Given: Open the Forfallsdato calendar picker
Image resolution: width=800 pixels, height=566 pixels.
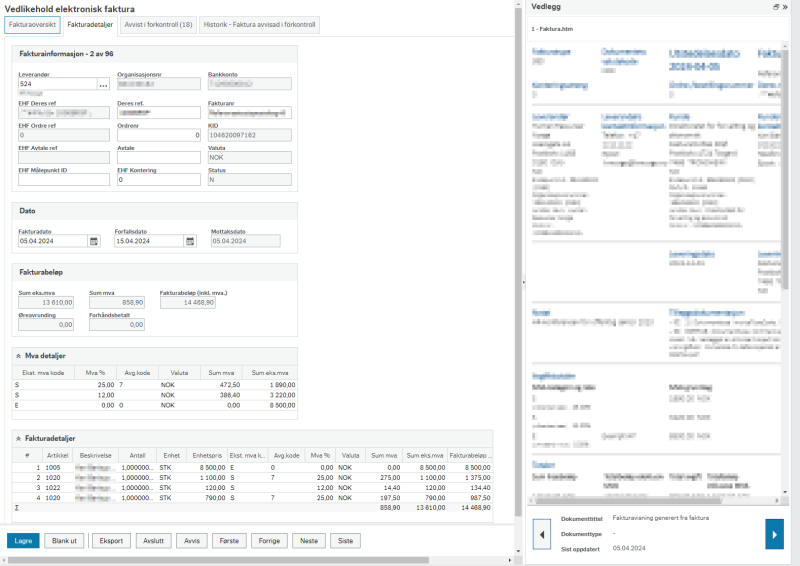Looking at the screenshot, I should (x=190, y=241).
